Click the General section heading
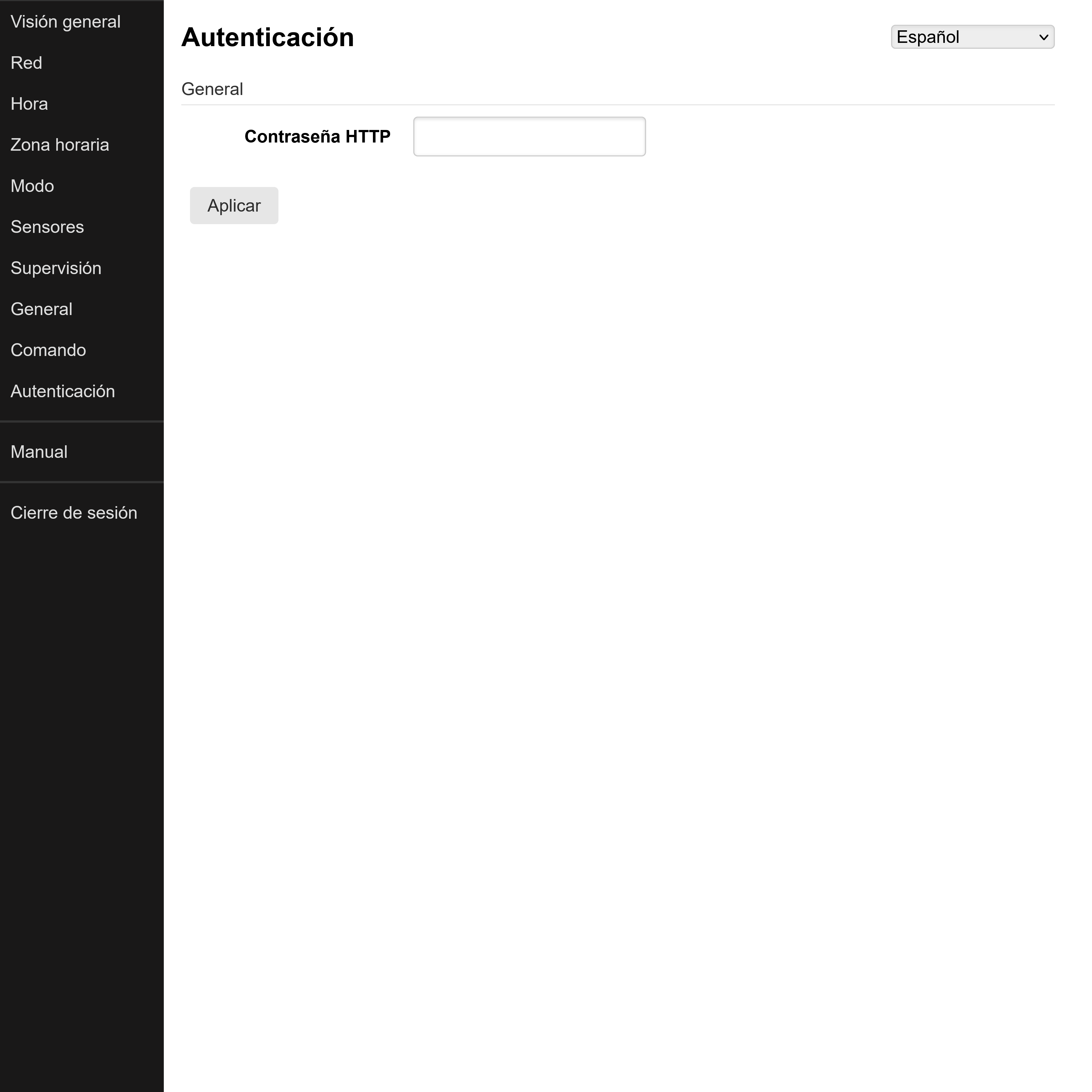The height and width of the screenshot is (1092, 1092). tap(212, 88)
